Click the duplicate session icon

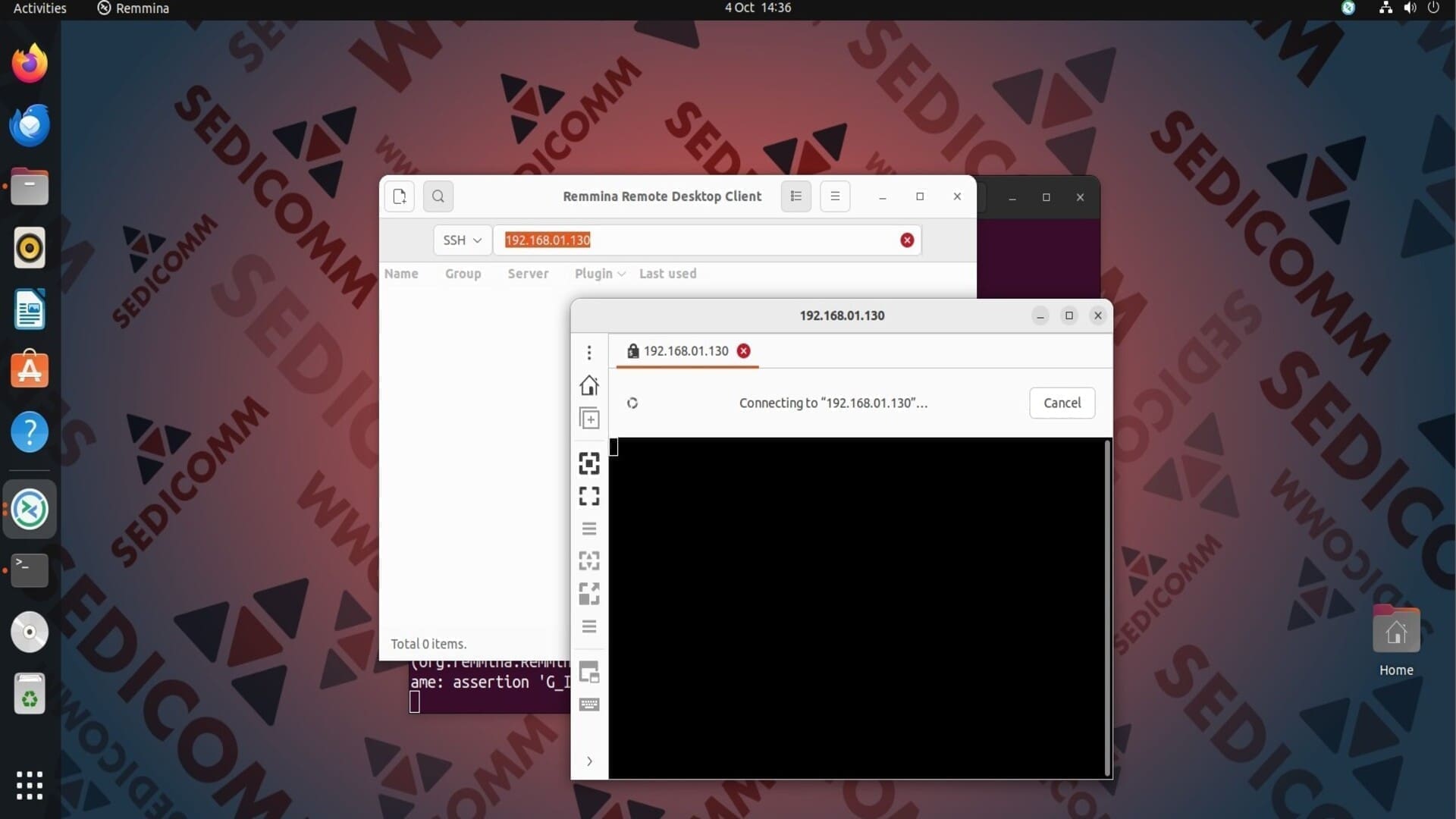(x=589, y=419)
